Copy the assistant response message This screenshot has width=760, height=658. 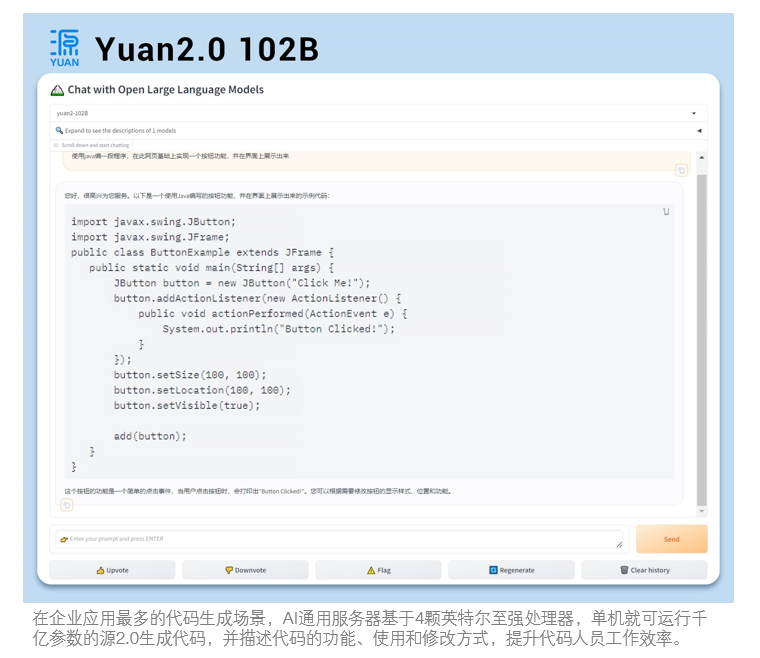(67, 505)
